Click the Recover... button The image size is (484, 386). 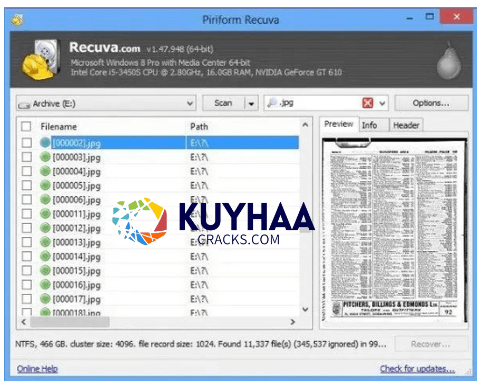[431, 344]
